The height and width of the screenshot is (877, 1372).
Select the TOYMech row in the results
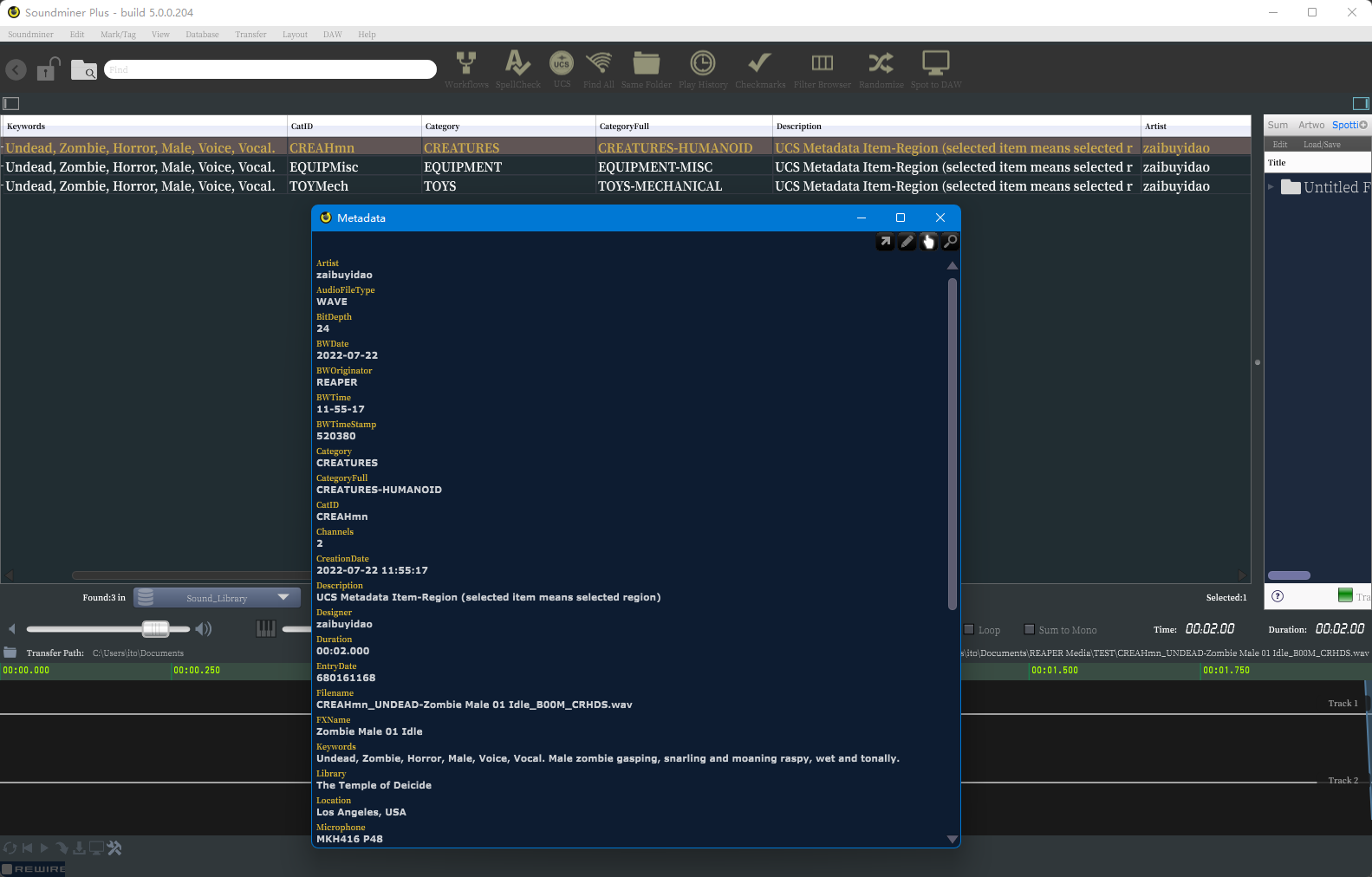coord(625,185)
